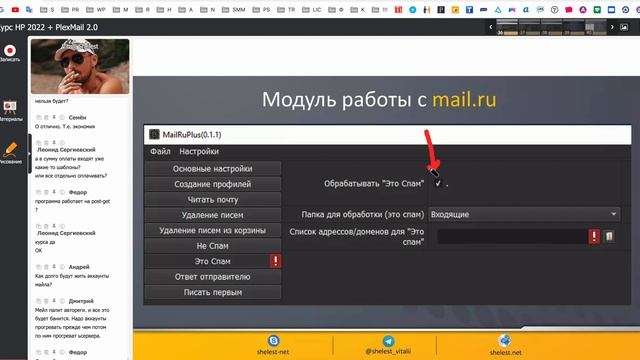Image resolution: width=640 pixels, height=360 pixels.
Task: Click the letter a bookmark icon
Action: point(526,9)
